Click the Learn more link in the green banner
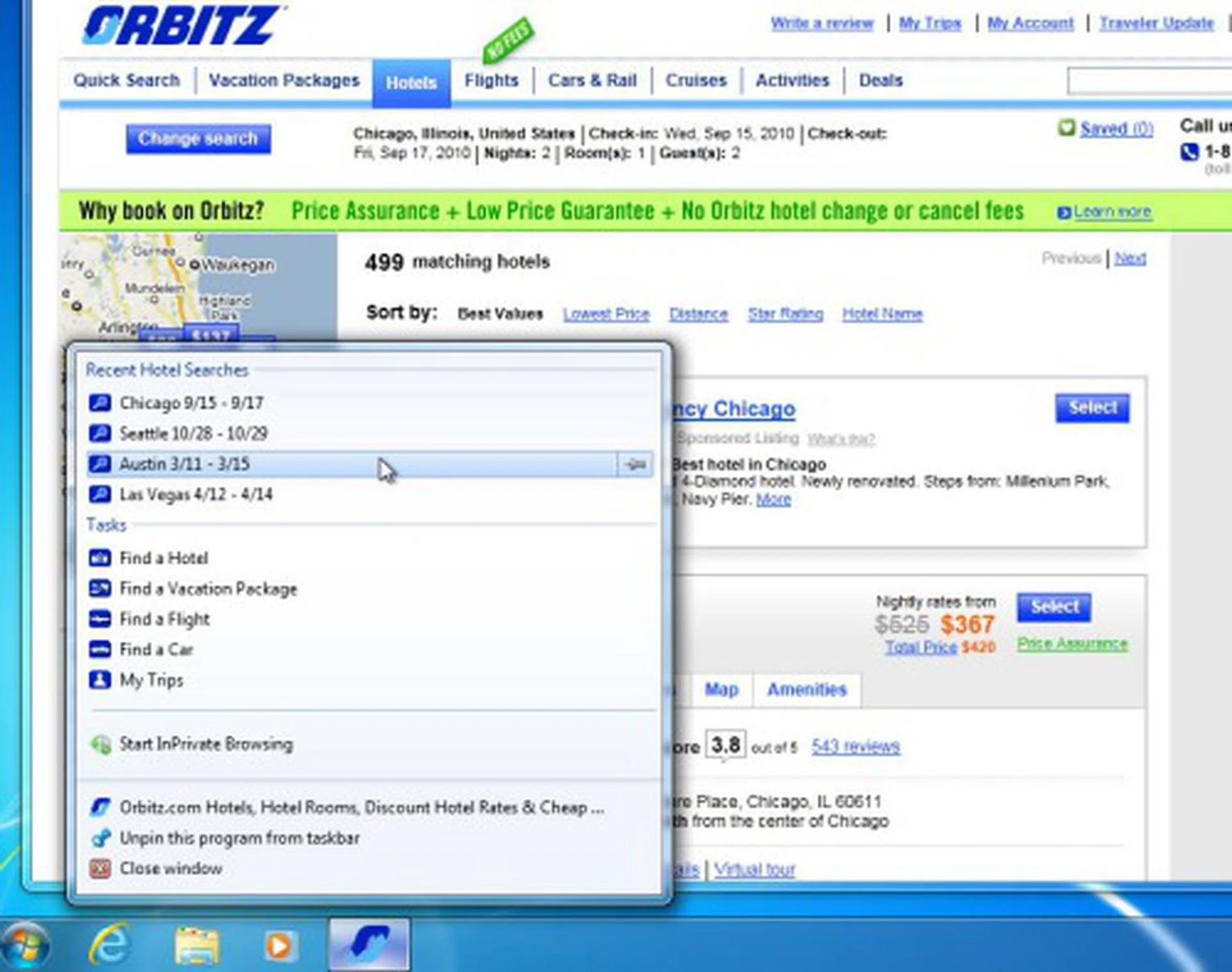The image size is (1232, 972). pyautogui.click(x=1112, y=212)
